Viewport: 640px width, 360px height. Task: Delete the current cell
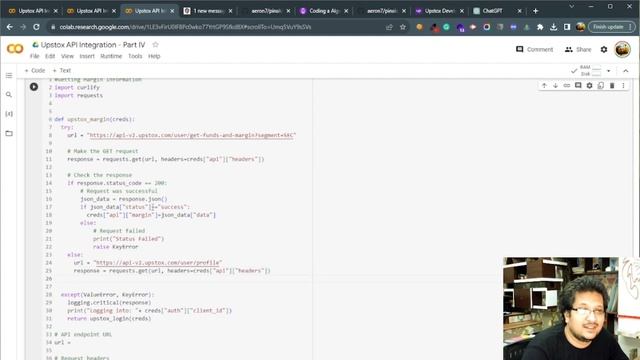pos(612,85)
